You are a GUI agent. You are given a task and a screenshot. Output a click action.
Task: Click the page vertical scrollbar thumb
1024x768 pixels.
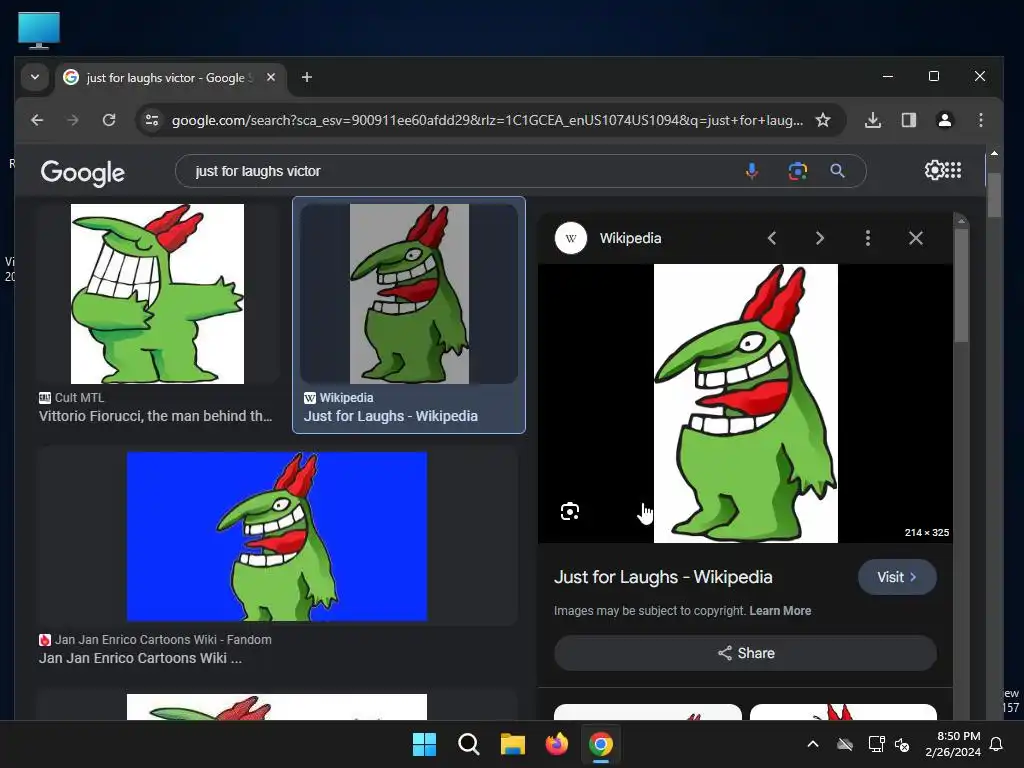click(994, 195)
